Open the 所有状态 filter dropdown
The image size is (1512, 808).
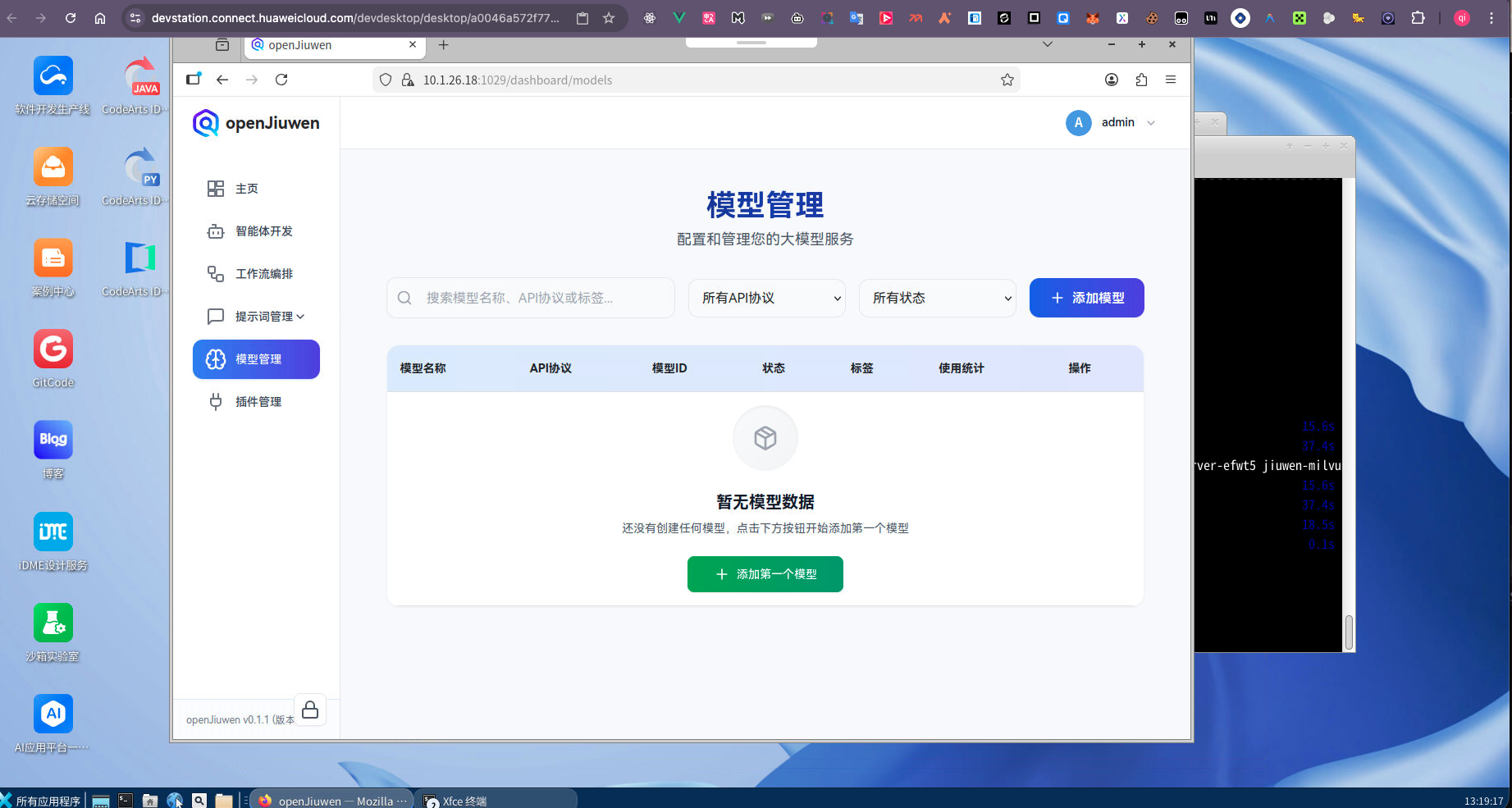tap(938, 298)
